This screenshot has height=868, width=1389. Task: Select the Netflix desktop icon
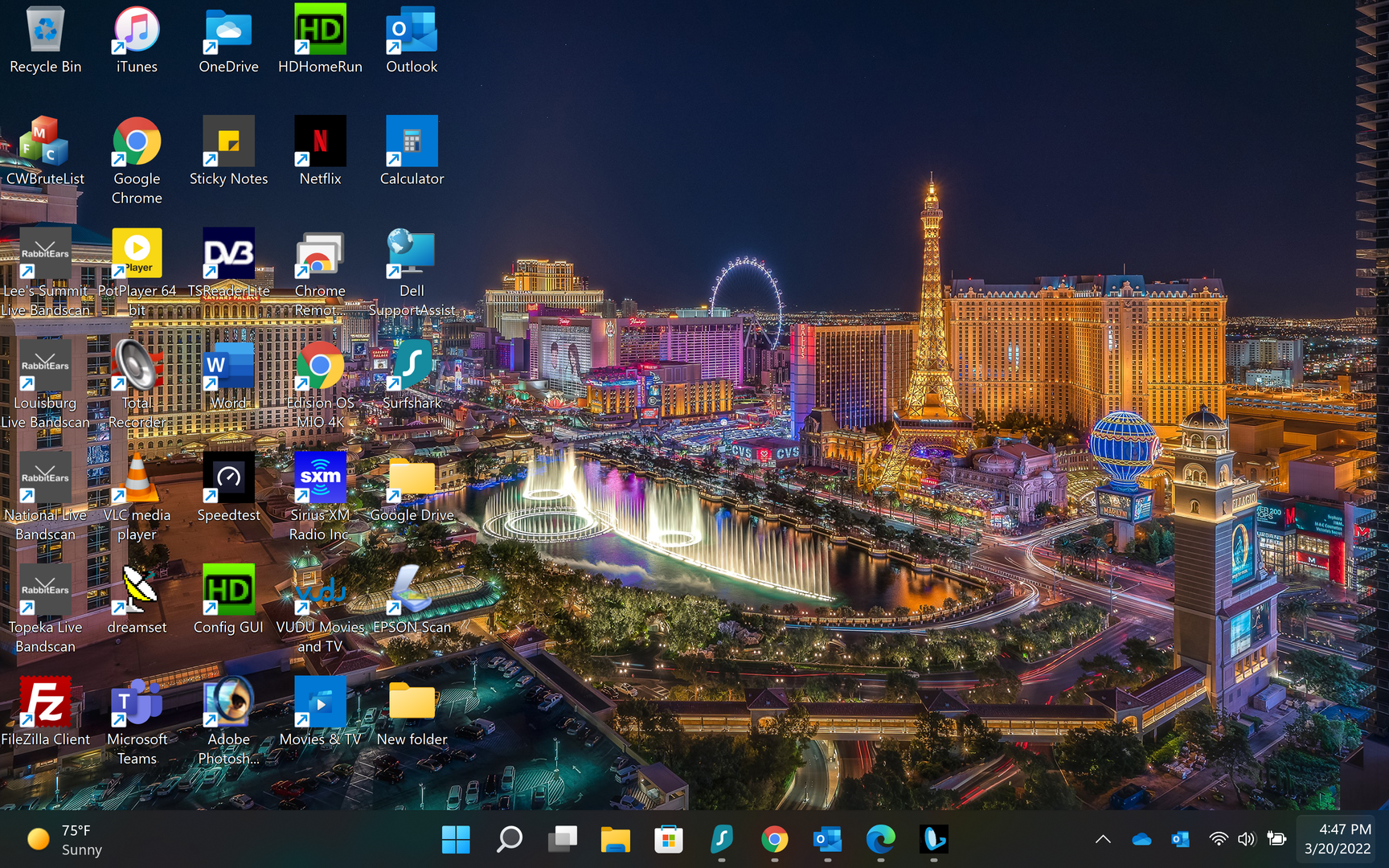320,152
